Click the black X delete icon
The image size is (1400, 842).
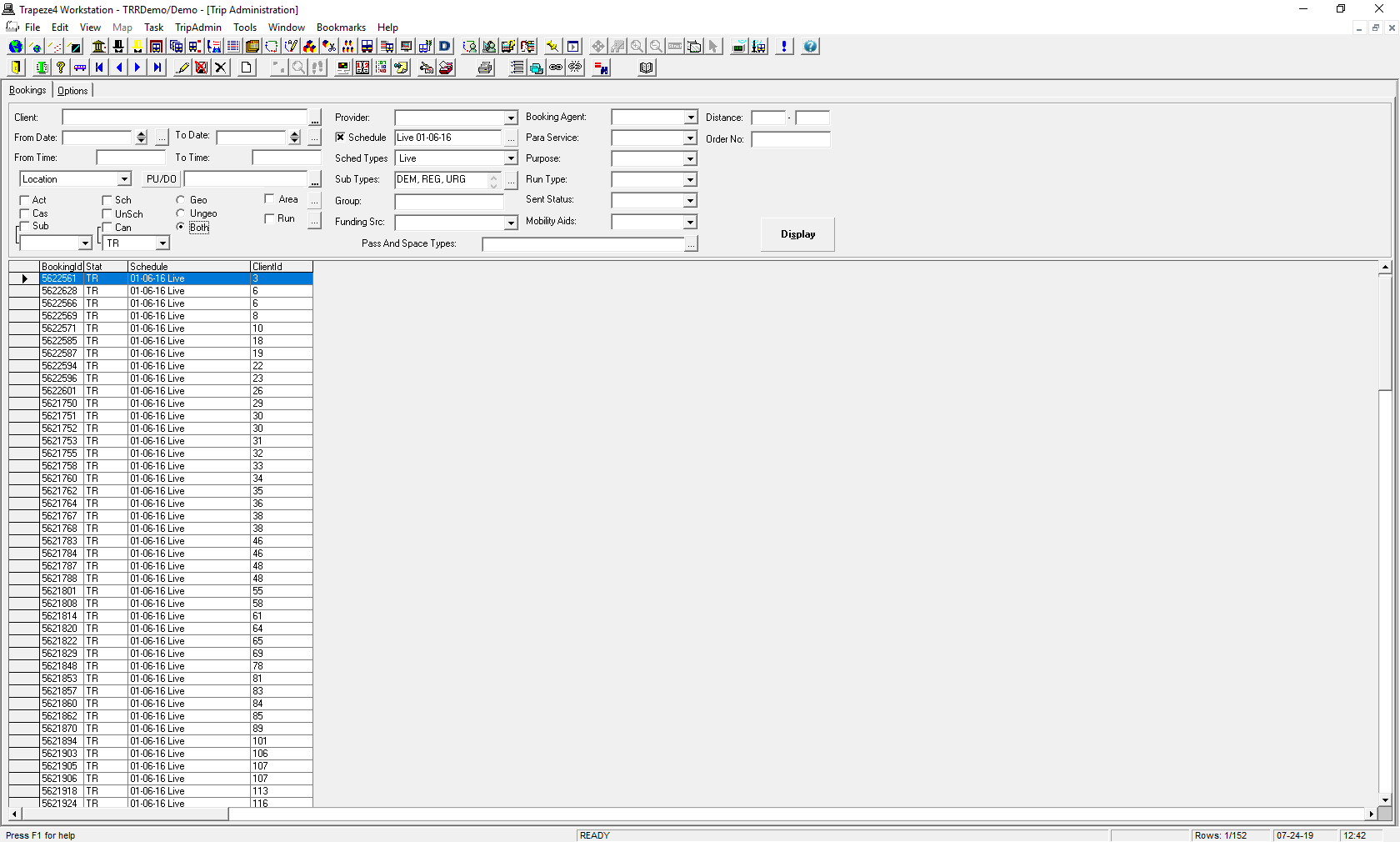[x=221, y=68]
